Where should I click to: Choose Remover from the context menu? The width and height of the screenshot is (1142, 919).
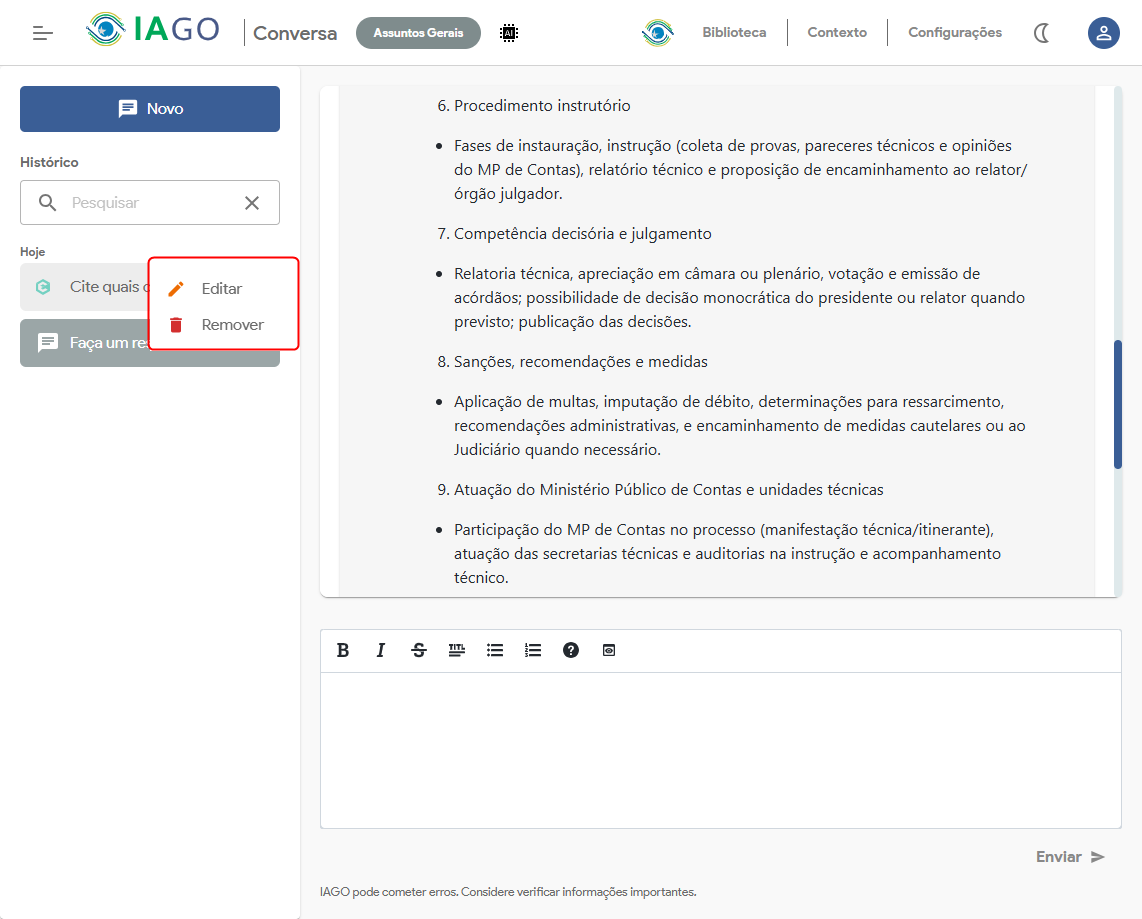pos(232,325)
